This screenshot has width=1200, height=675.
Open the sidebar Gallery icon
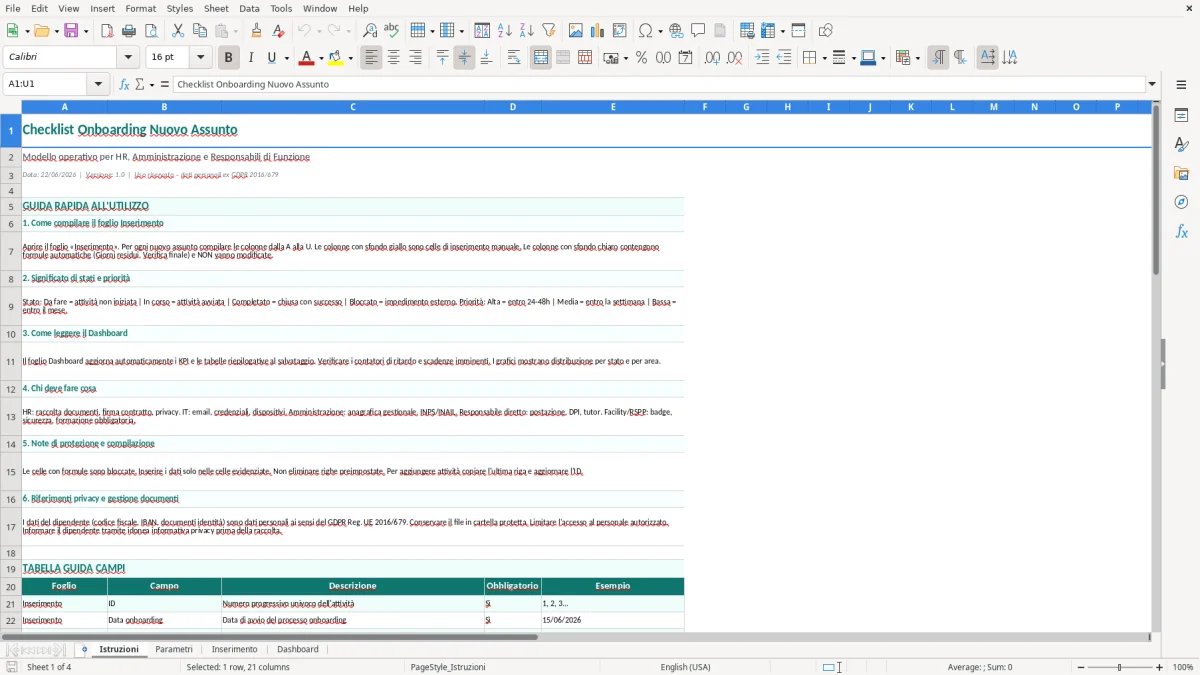point(1181,173)
